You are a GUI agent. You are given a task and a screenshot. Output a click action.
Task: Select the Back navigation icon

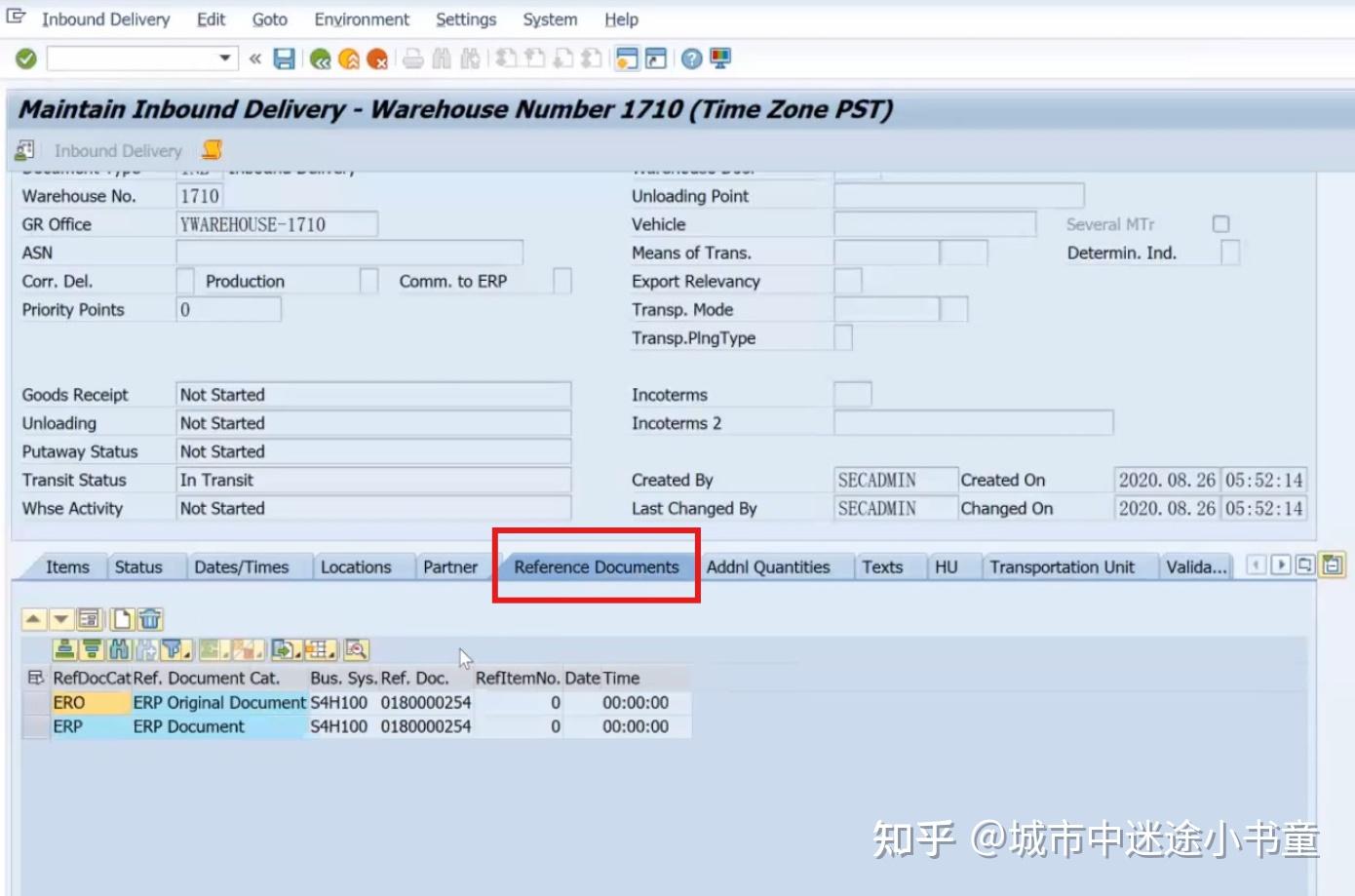pos(320,58)
